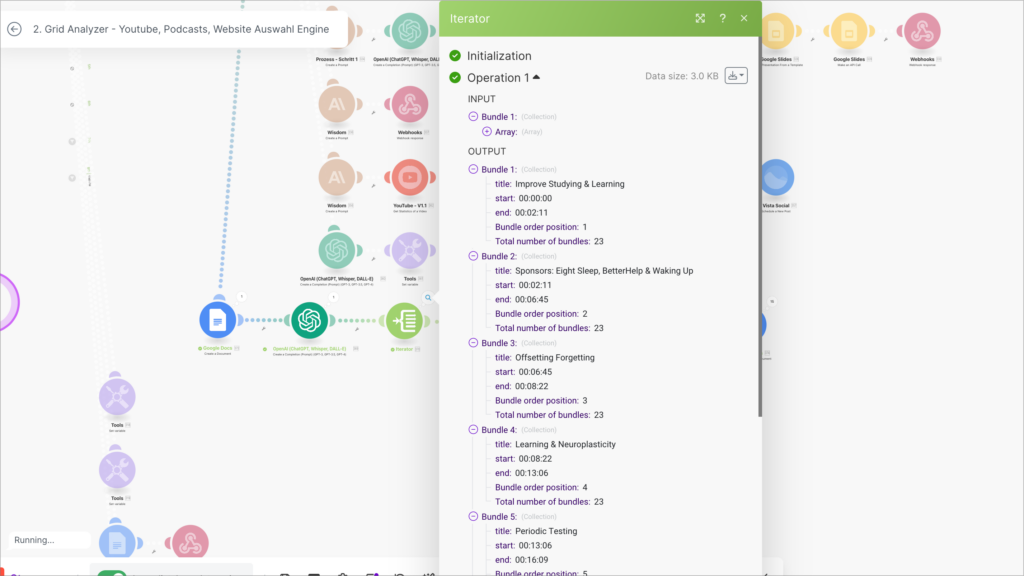Open help for the Iterator panel

722,18
